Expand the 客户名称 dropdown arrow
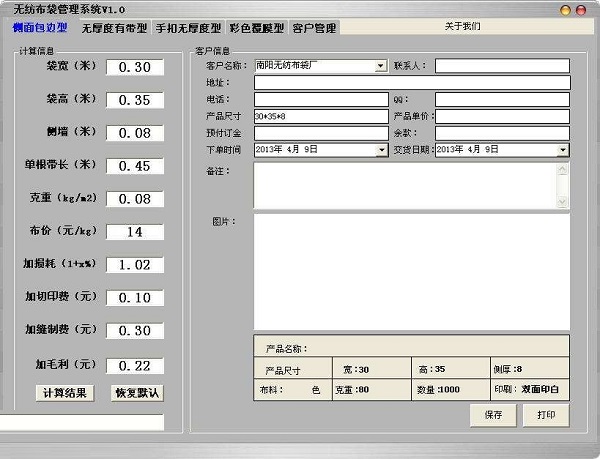Viewport: 600px width, 459px height. tap(380, 66)
